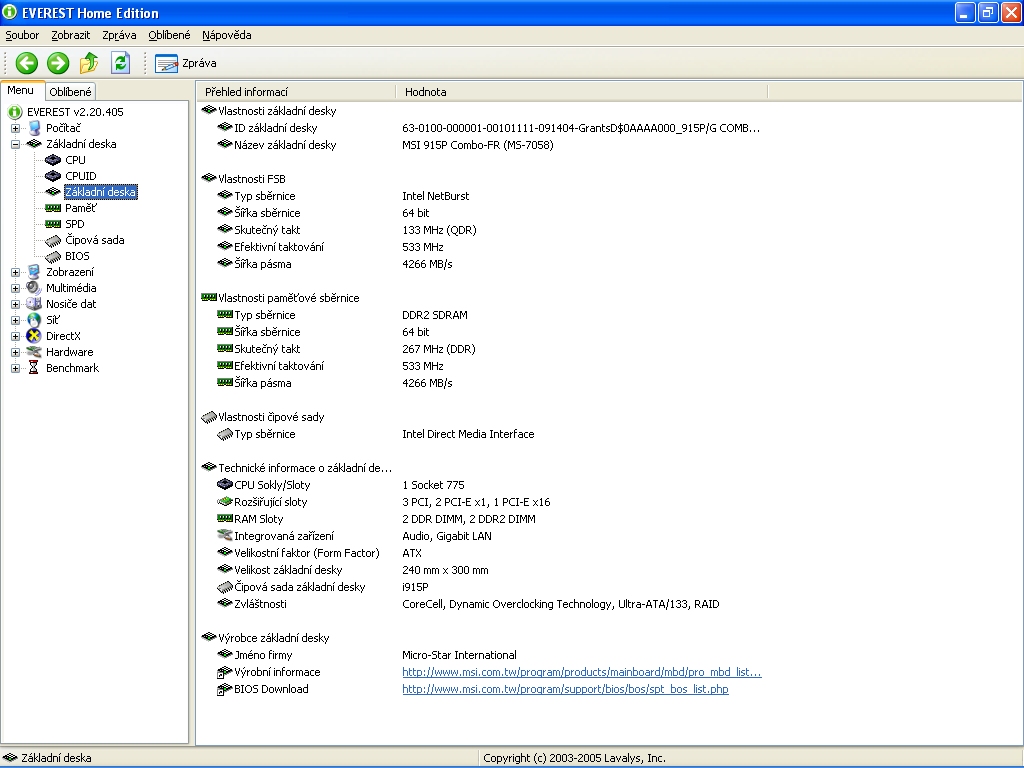Open the BIOS Download link
The width and height of the screenshot is (1024, 768).
[x=565, y=689]
